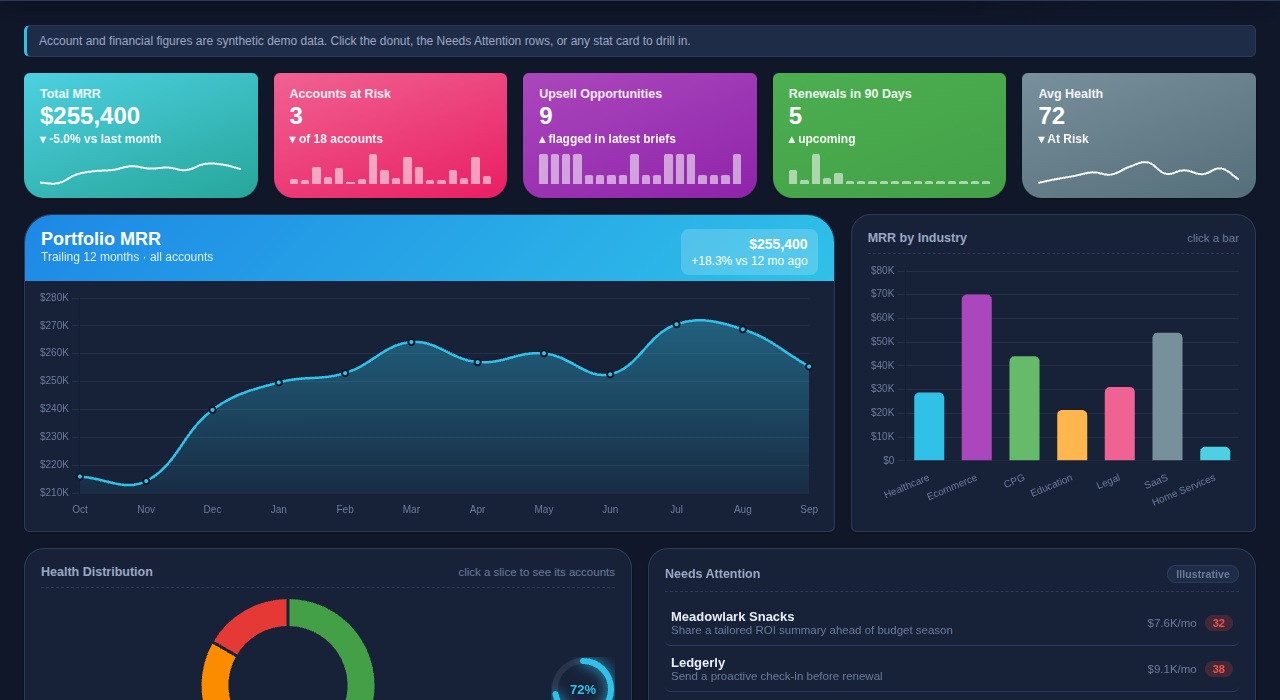Click the green slice of the health donut
This screenshot has width=1280, height=700.
pyautogui.click(x=350, y=645)
